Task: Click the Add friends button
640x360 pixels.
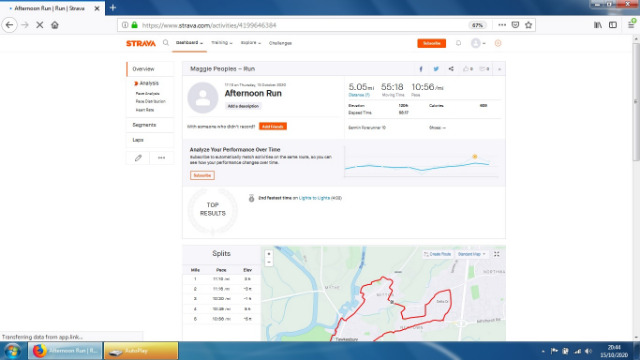Action: pos(273,127)
